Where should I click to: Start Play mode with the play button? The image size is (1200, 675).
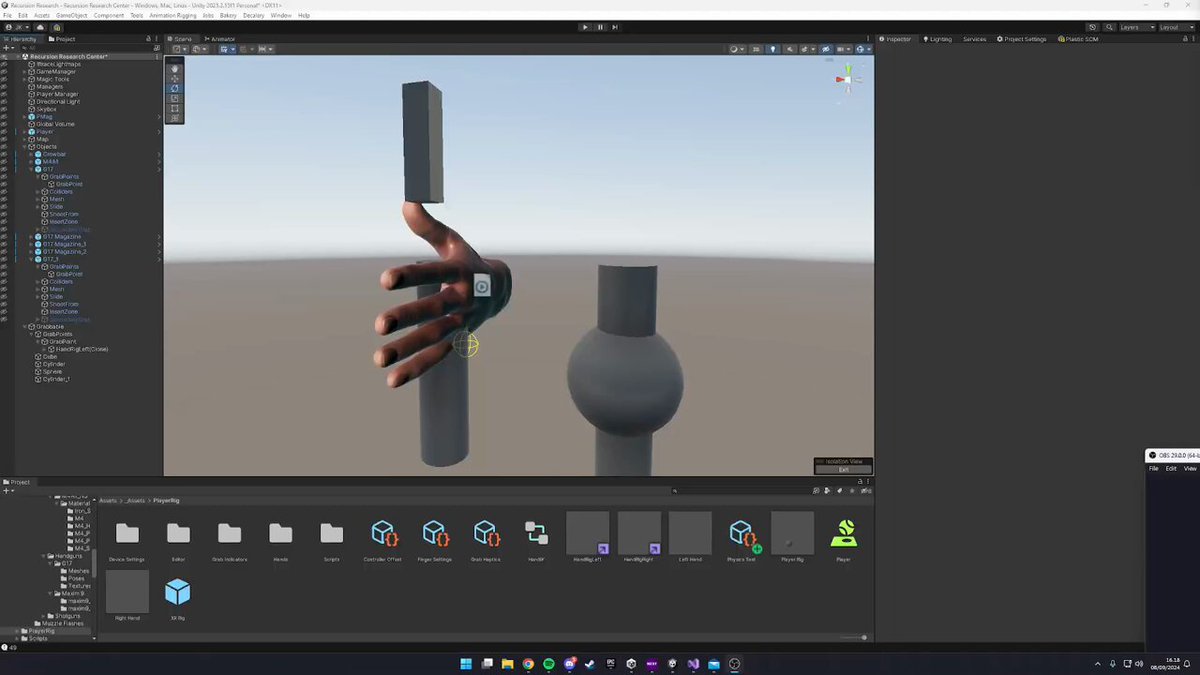pyautogui.click(x=585, y=27)
